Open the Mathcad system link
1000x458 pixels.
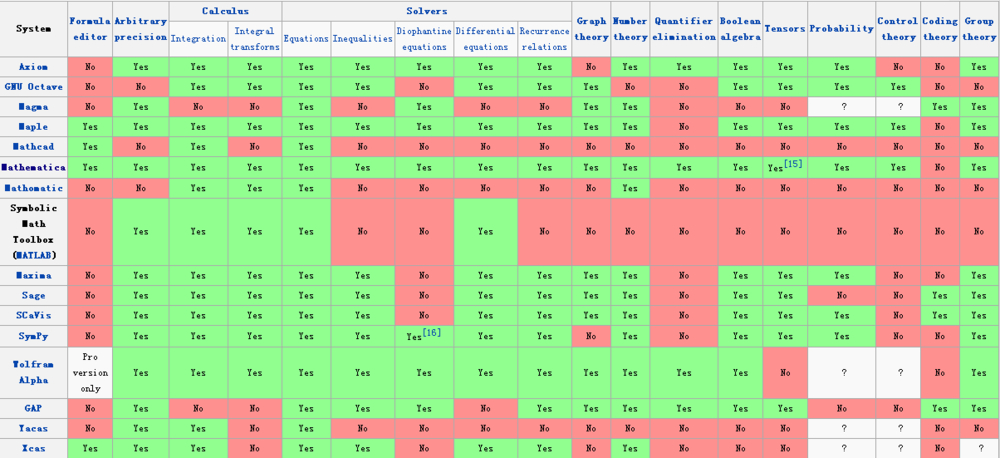tap(33, 147)
